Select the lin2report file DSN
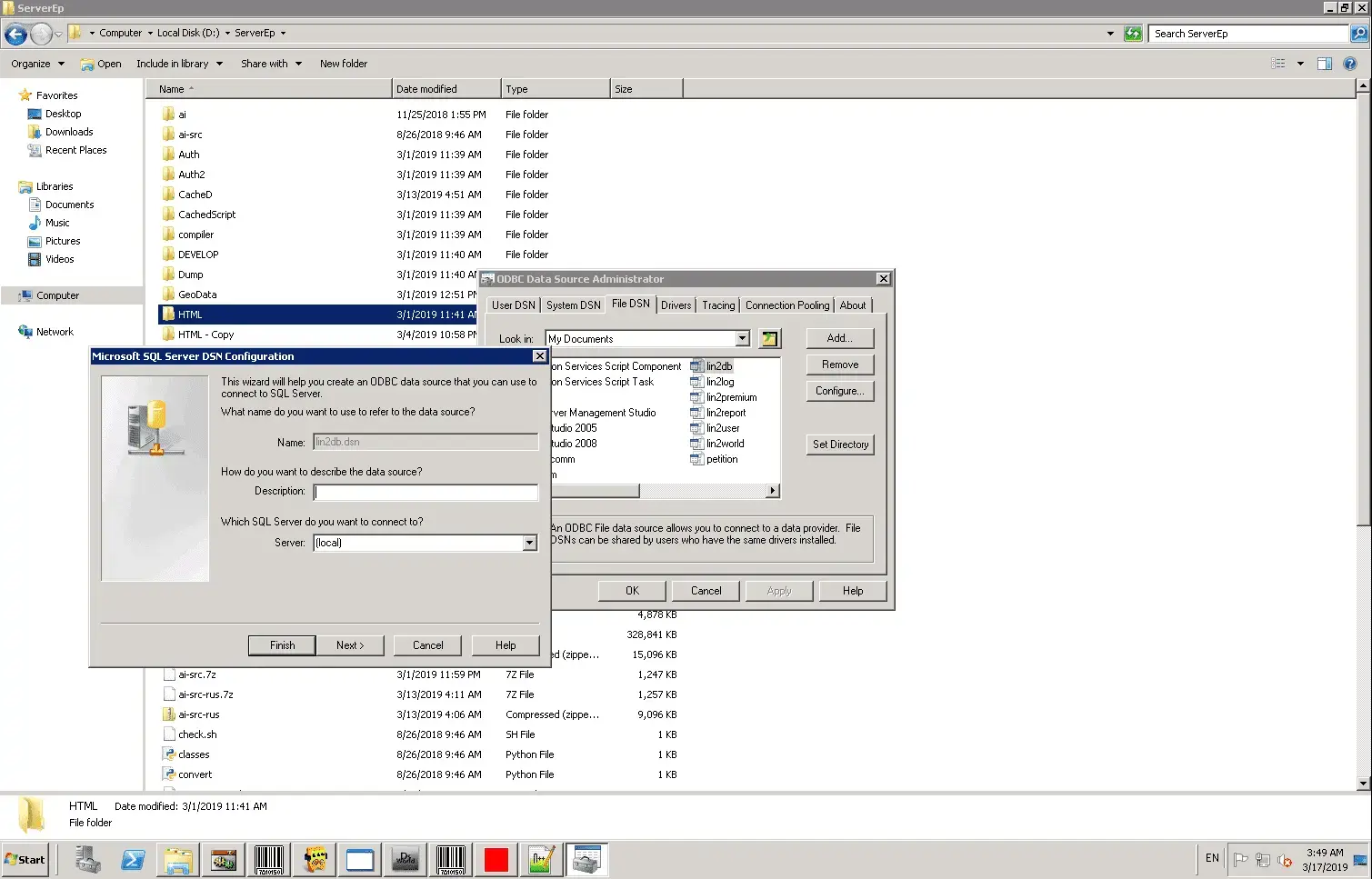 pyautogui.click(x=718, y=413)
